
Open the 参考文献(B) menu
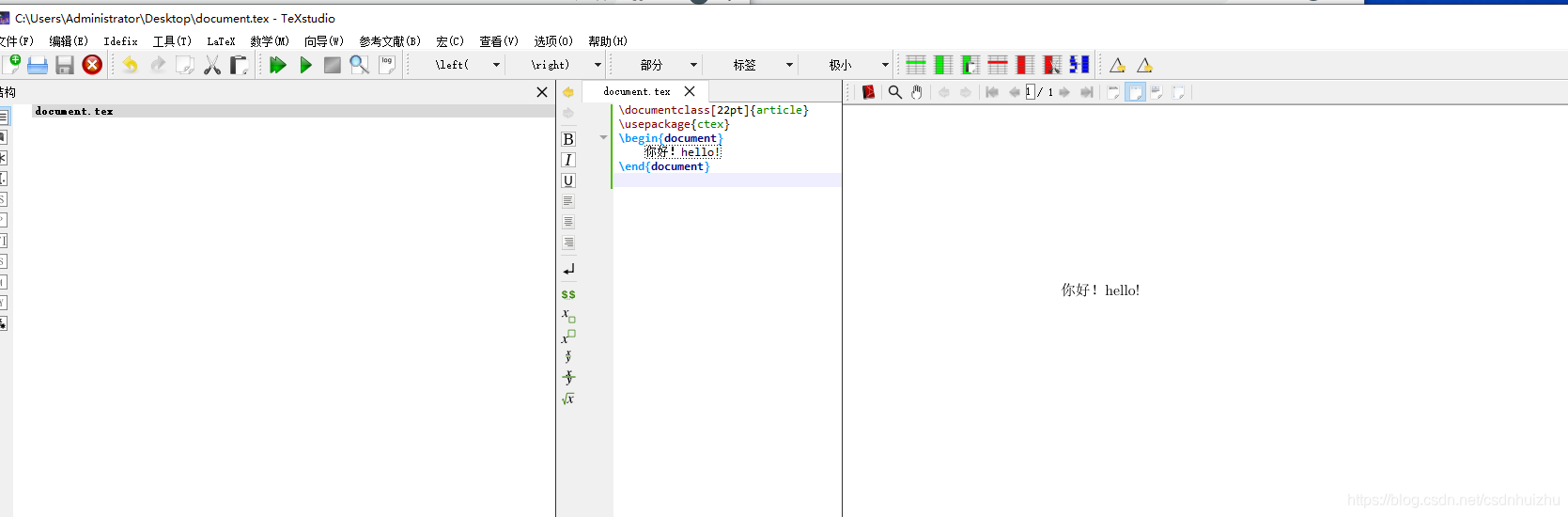click(390, 41)
